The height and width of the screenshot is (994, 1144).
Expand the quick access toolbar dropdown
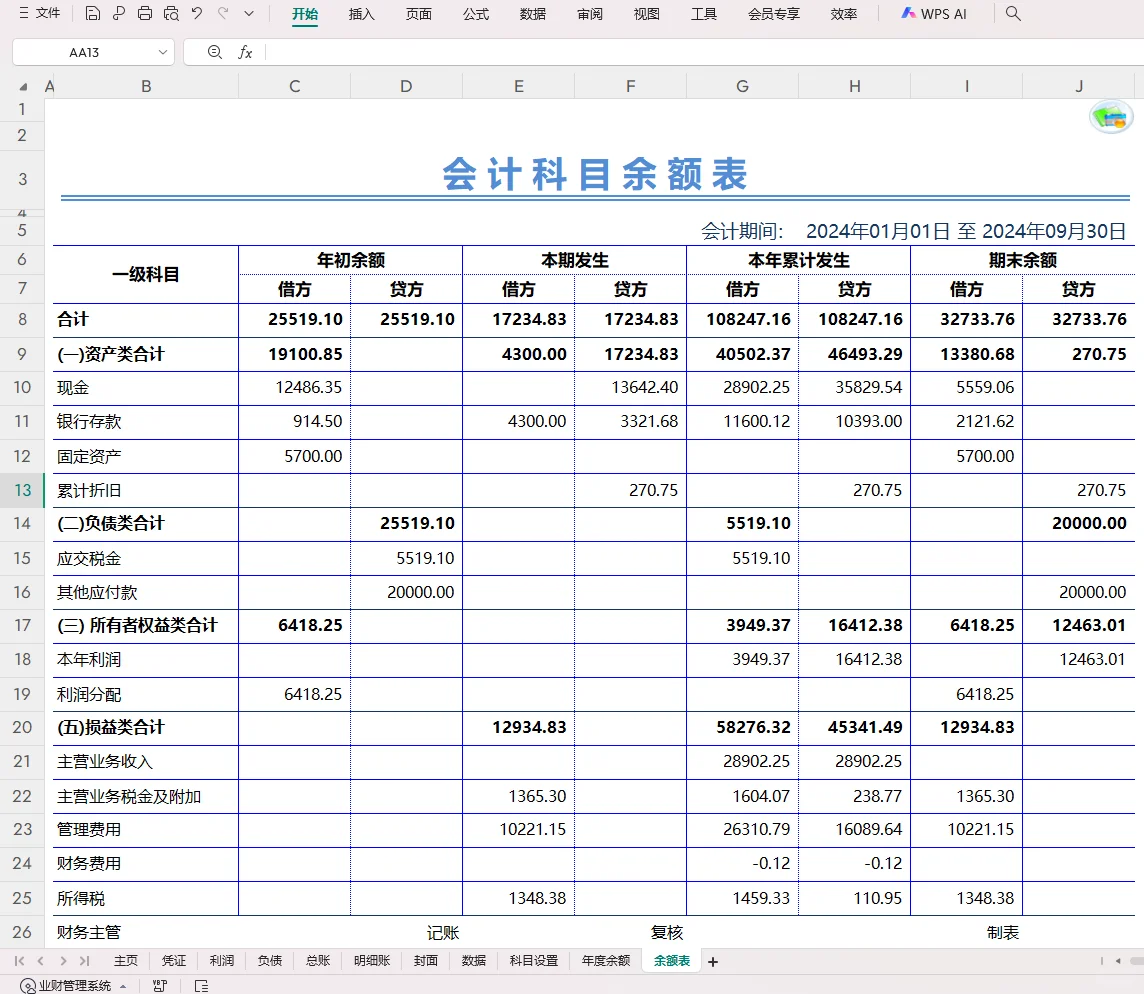point(249,13)
